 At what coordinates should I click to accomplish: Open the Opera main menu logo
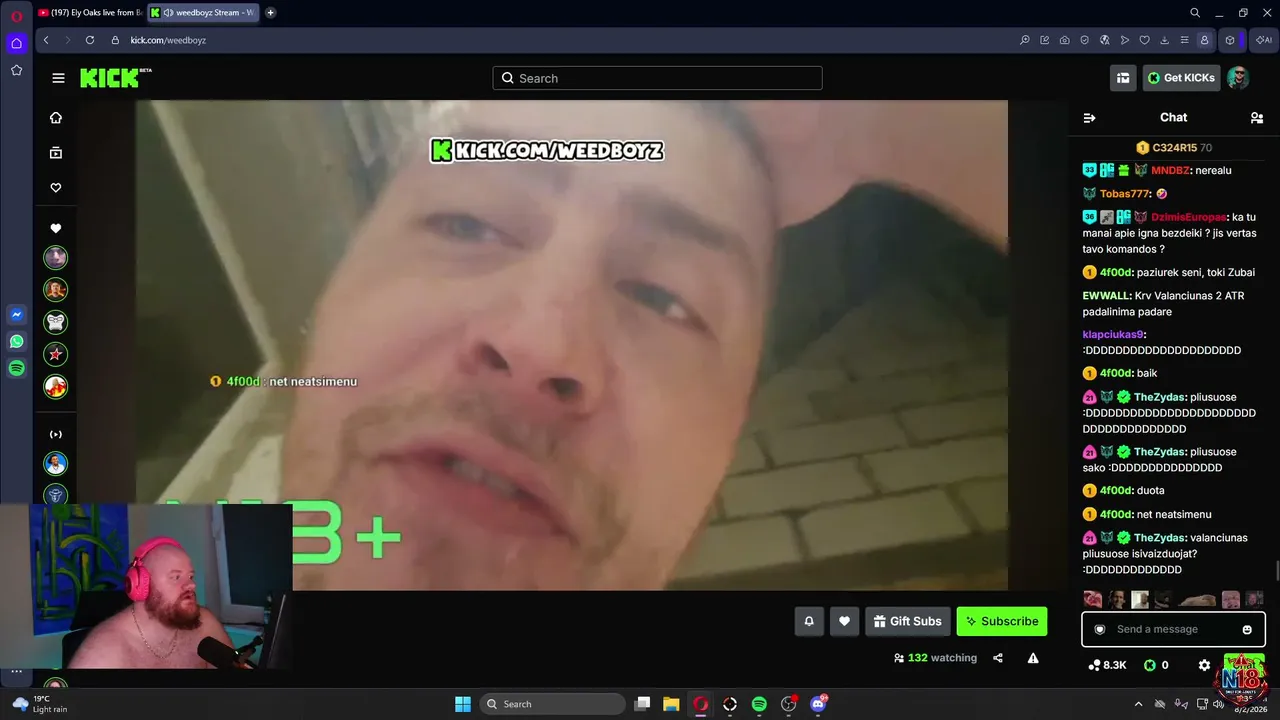point(16,15)
